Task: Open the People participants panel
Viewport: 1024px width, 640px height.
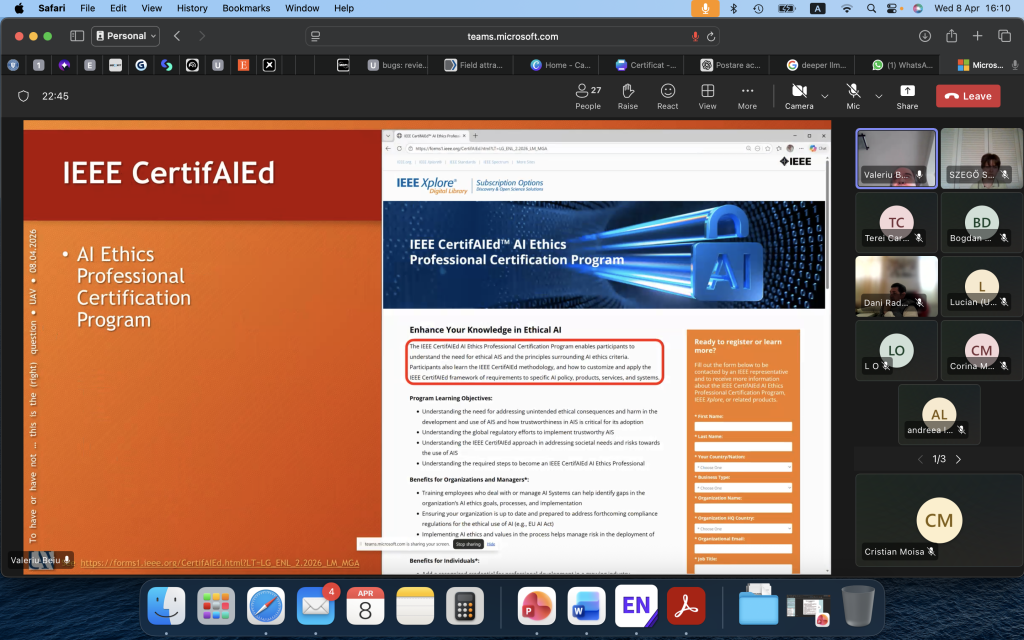Action: [x=588, y=96]
